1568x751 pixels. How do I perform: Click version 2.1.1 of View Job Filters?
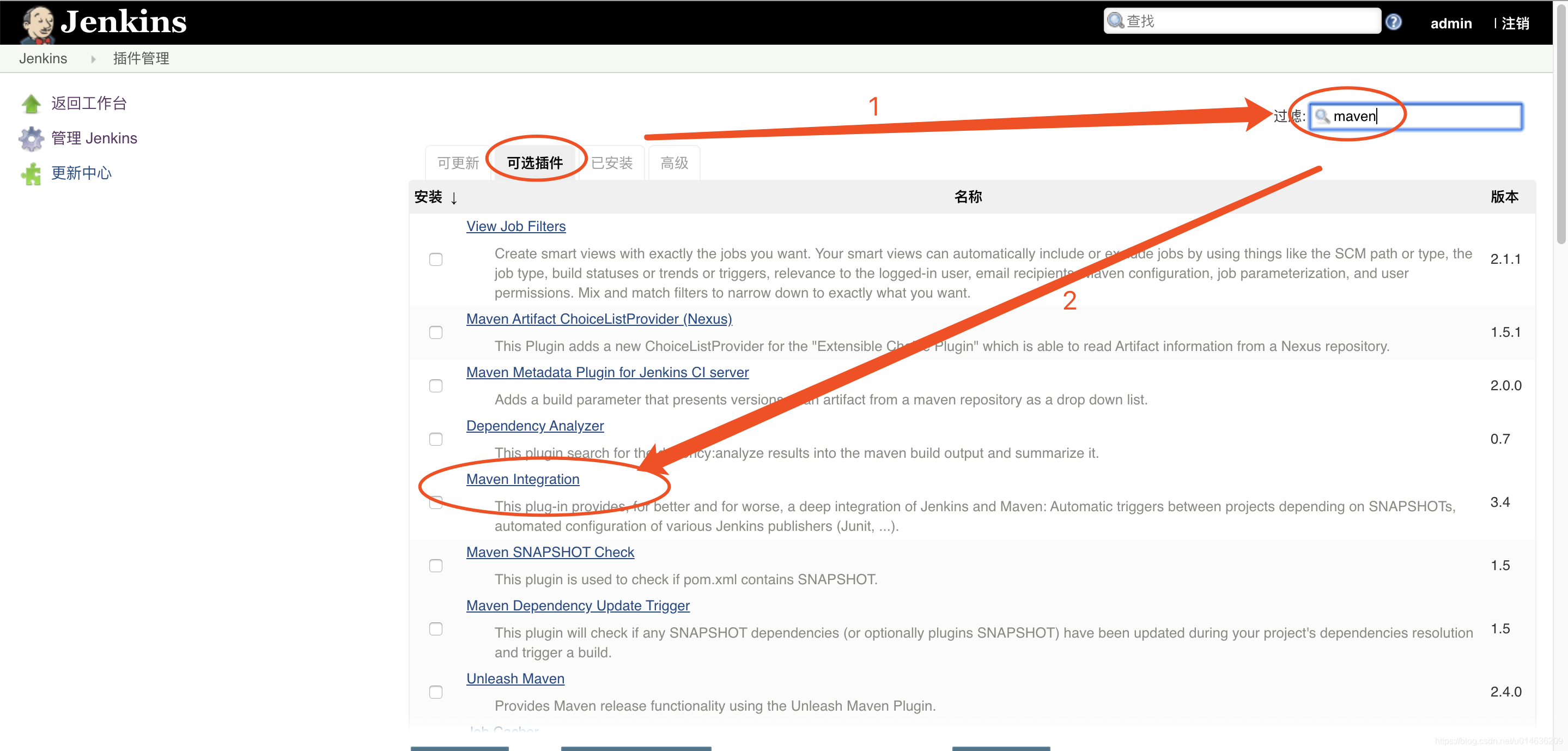point(1505,260)
